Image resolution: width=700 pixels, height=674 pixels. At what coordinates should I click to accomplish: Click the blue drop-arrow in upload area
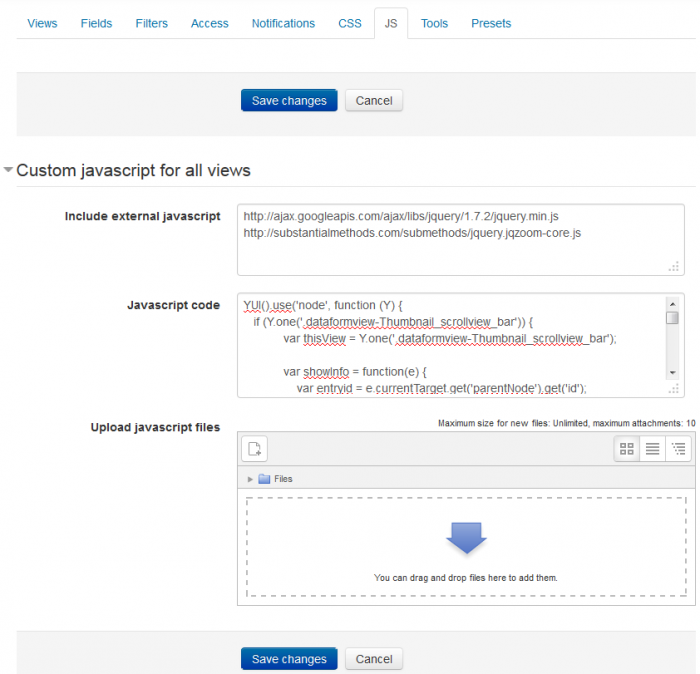[465, 538]
